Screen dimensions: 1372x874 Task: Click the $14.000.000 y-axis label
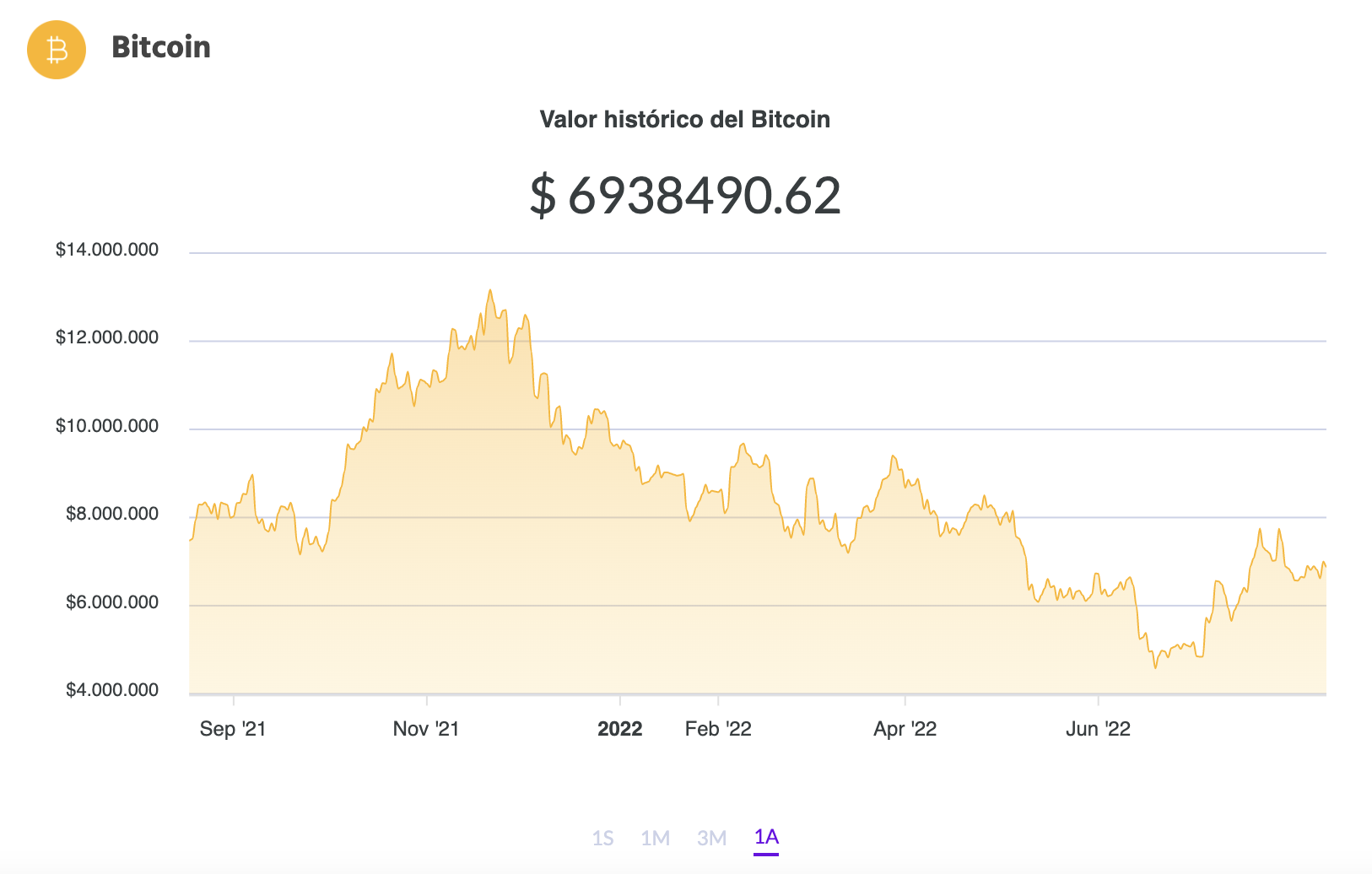pyautogui.click(x=107, y=250)
